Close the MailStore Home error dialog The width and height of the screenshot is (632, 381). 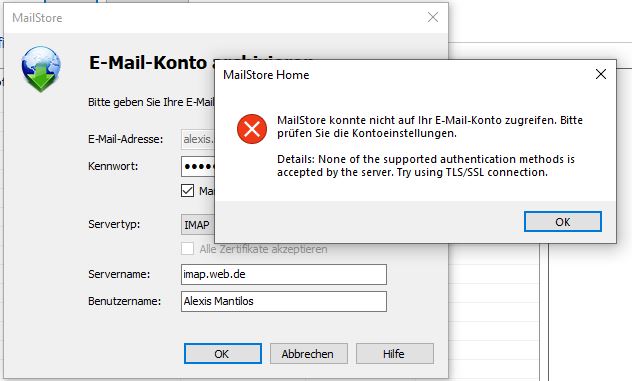point(601,74)
